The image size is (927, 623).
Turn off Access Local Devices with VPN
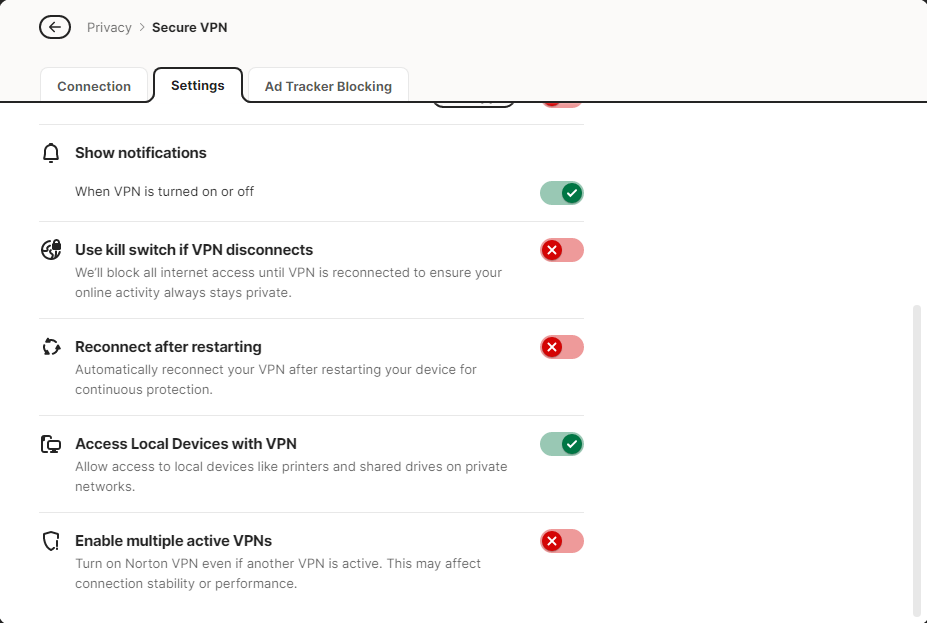pyautogui.click(x=561, y=444)
